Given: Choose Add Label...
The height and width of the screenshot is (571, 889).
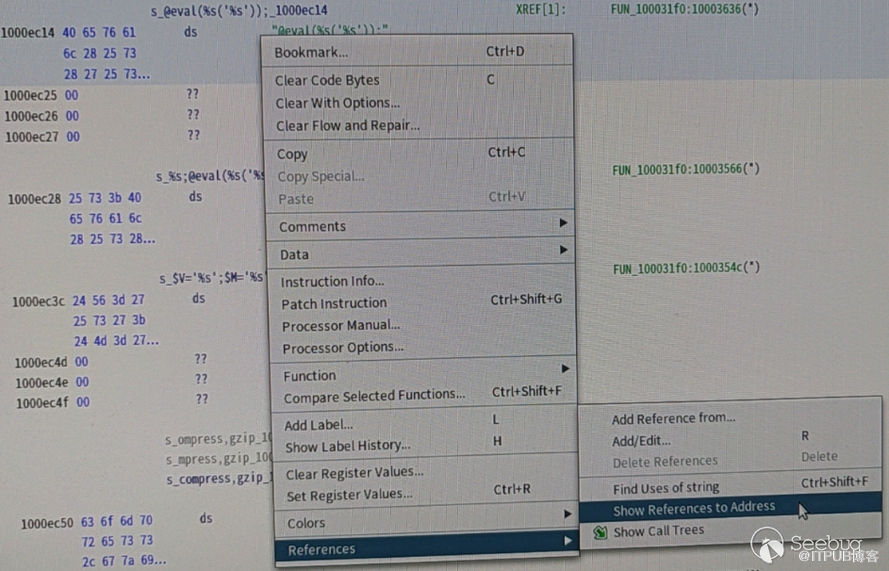Looking at the screenshot, I should [x=319, y=425].
